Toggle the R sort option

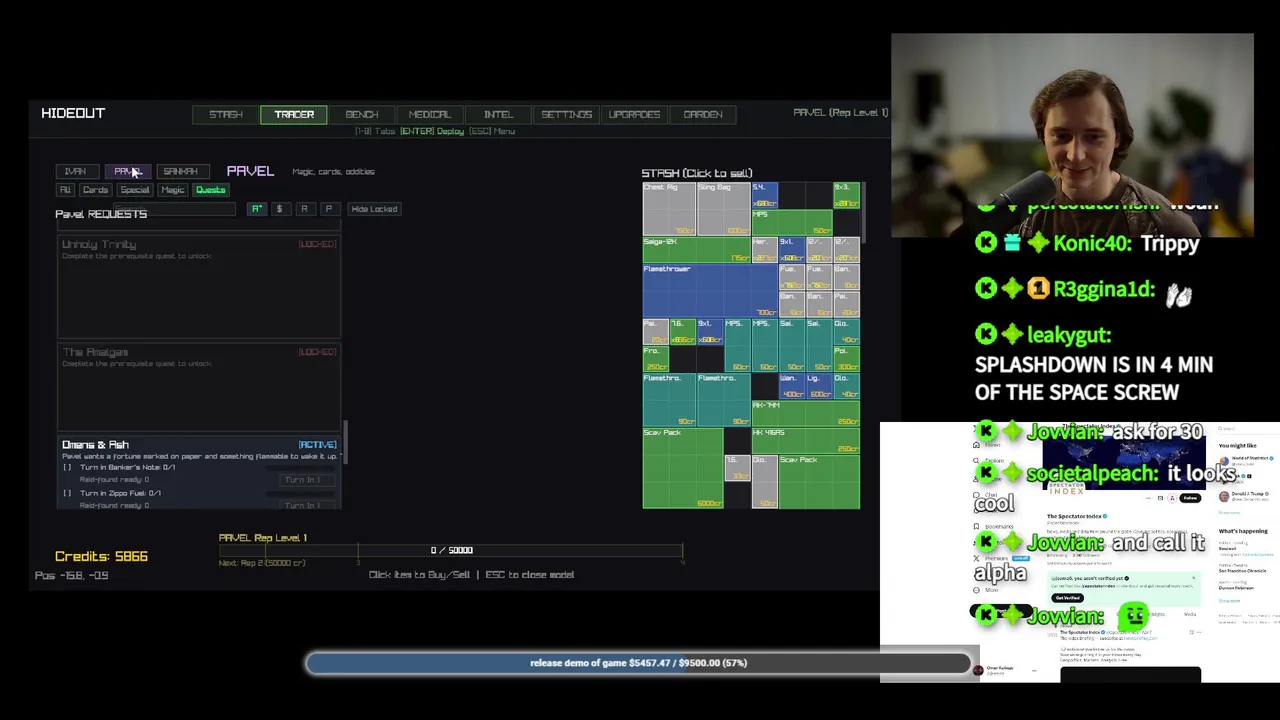pyautogui.click(x=304, y=209)
